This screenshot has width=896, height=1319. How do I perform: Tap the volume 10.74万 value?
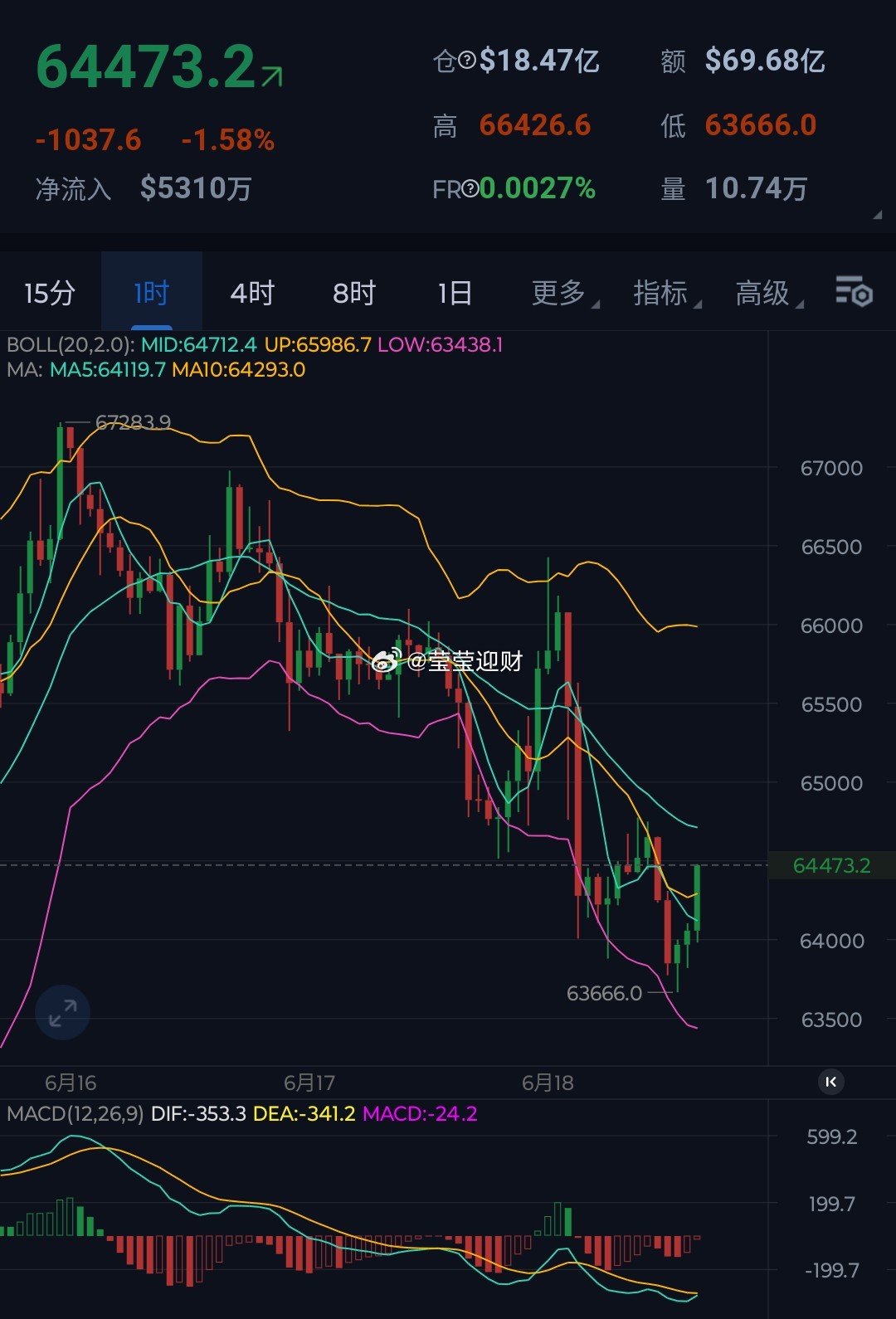pos(756,188)
